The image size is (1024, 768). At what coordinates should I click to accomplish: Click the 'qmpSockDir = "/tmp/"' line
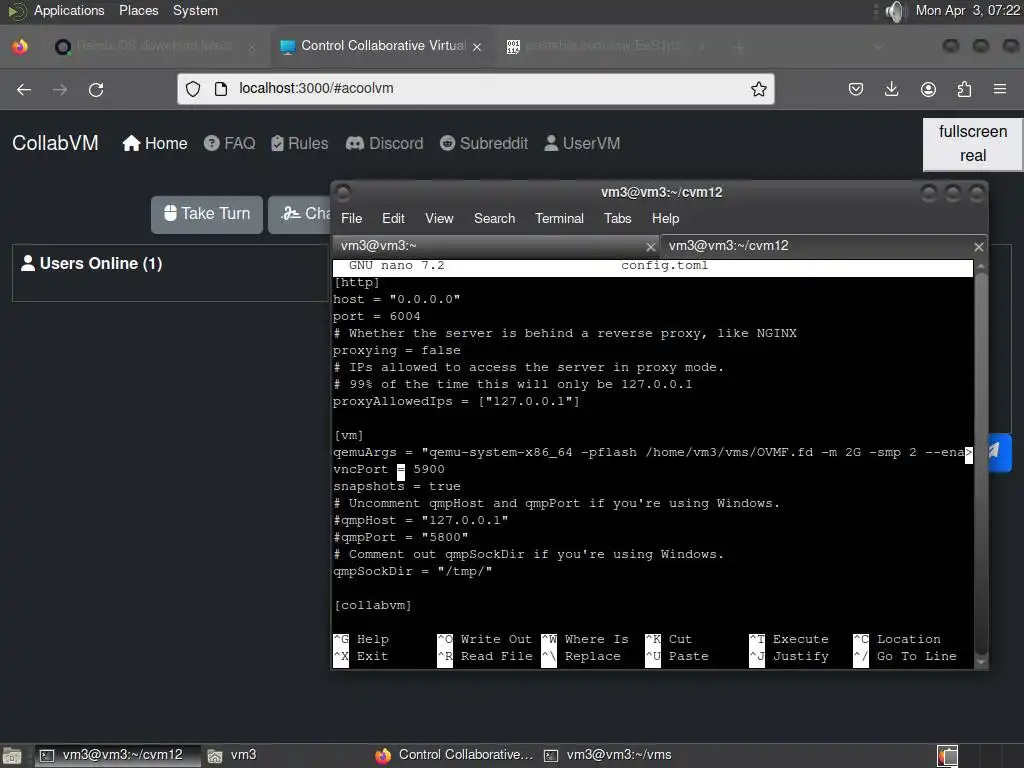pyautogui.click(x=412, y=571)
